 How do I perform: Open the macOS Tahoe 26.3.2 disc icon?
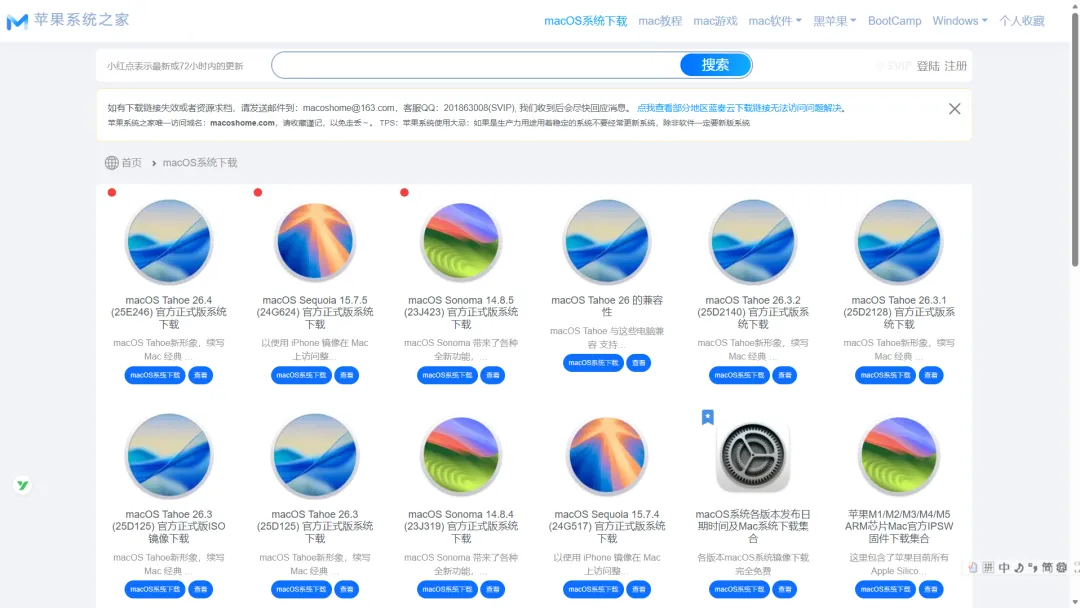coord(753,242)
